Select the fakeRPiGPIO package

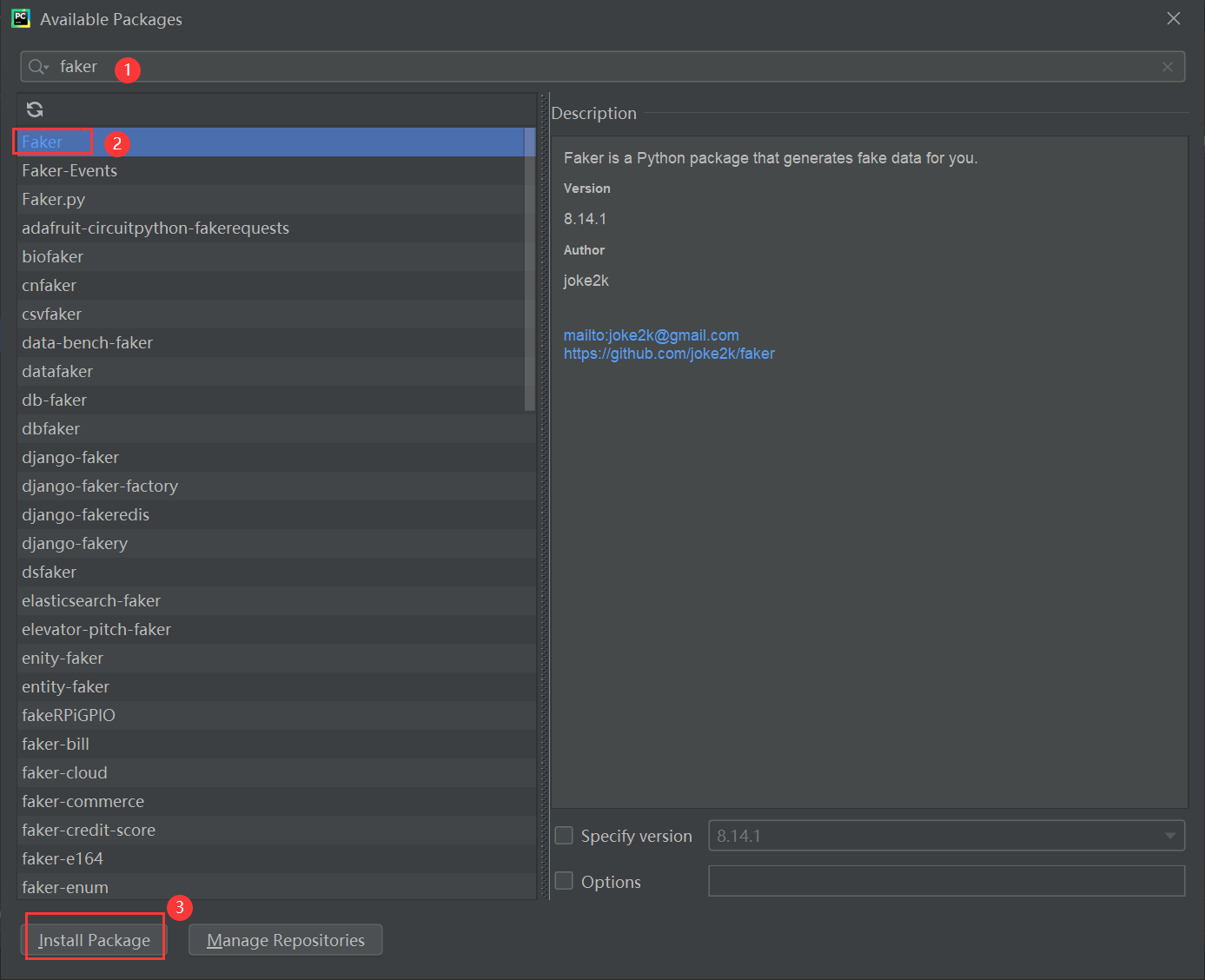coord(276,716)
